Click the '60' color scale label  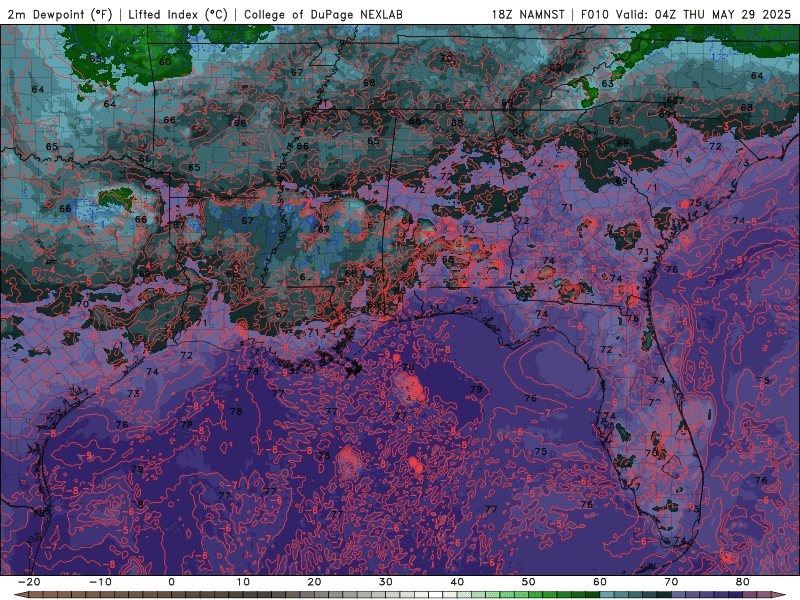[600, 582]
